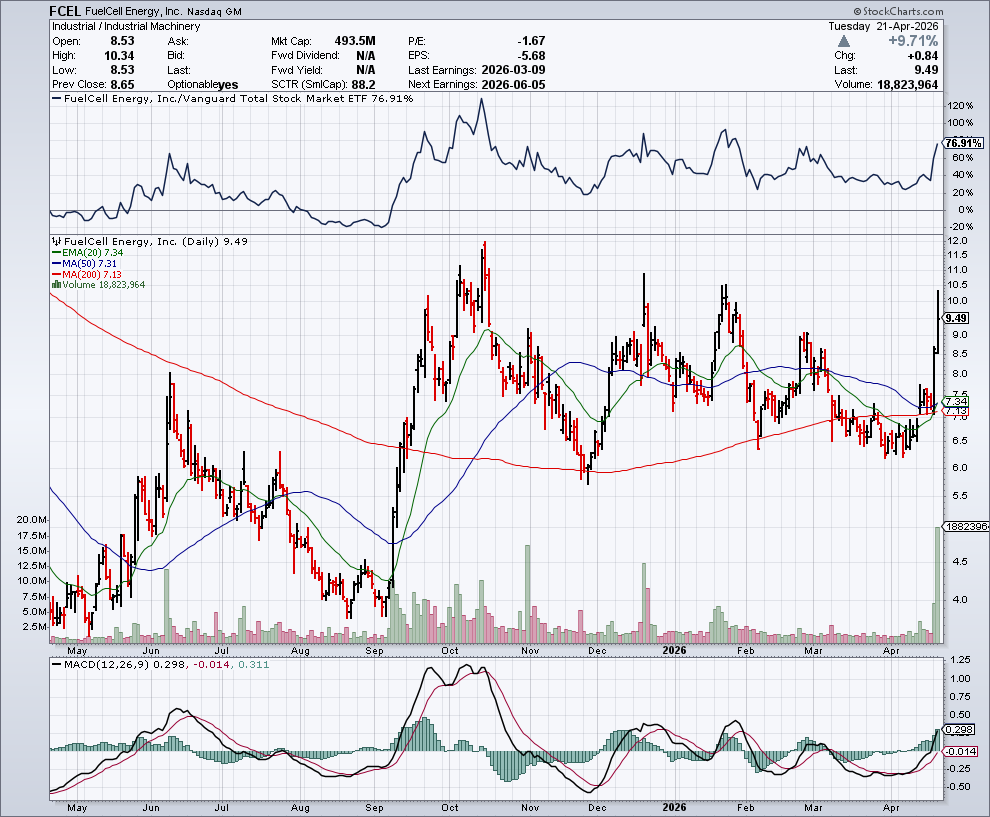
Task: Click the 7.34 EMA price tag on axis
Action: [x=957, y=400]
